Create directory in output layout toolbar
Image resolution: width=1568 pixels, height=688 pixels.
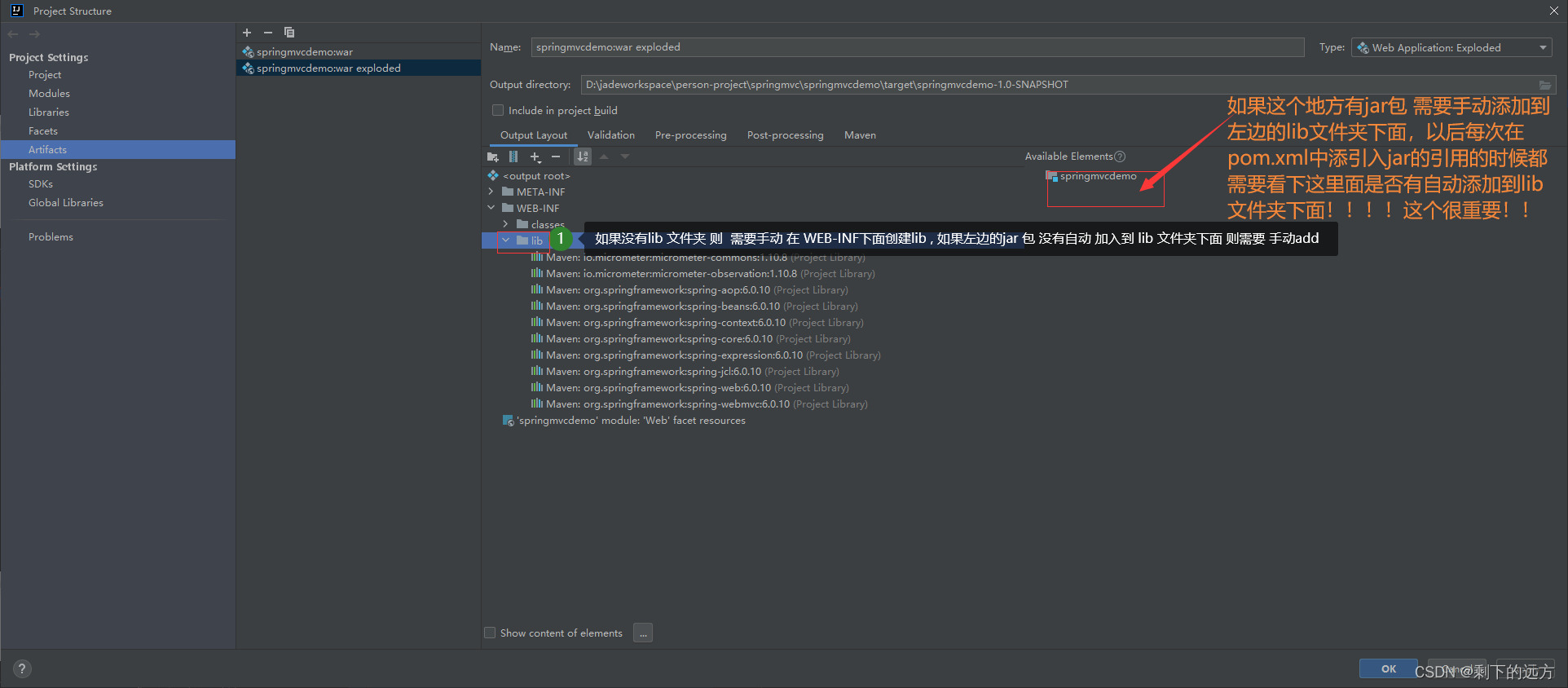[x=493, y=157]
